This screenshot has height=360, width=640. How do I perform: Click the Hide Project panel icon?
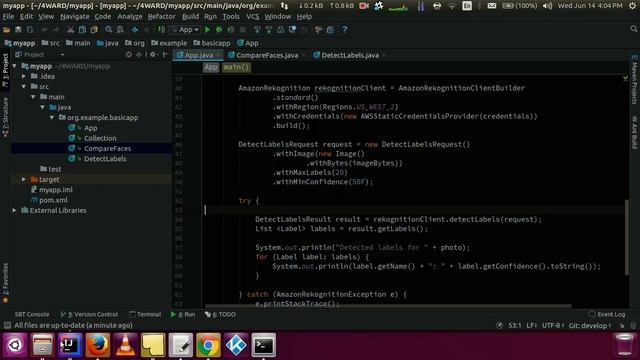coord(165,54)
